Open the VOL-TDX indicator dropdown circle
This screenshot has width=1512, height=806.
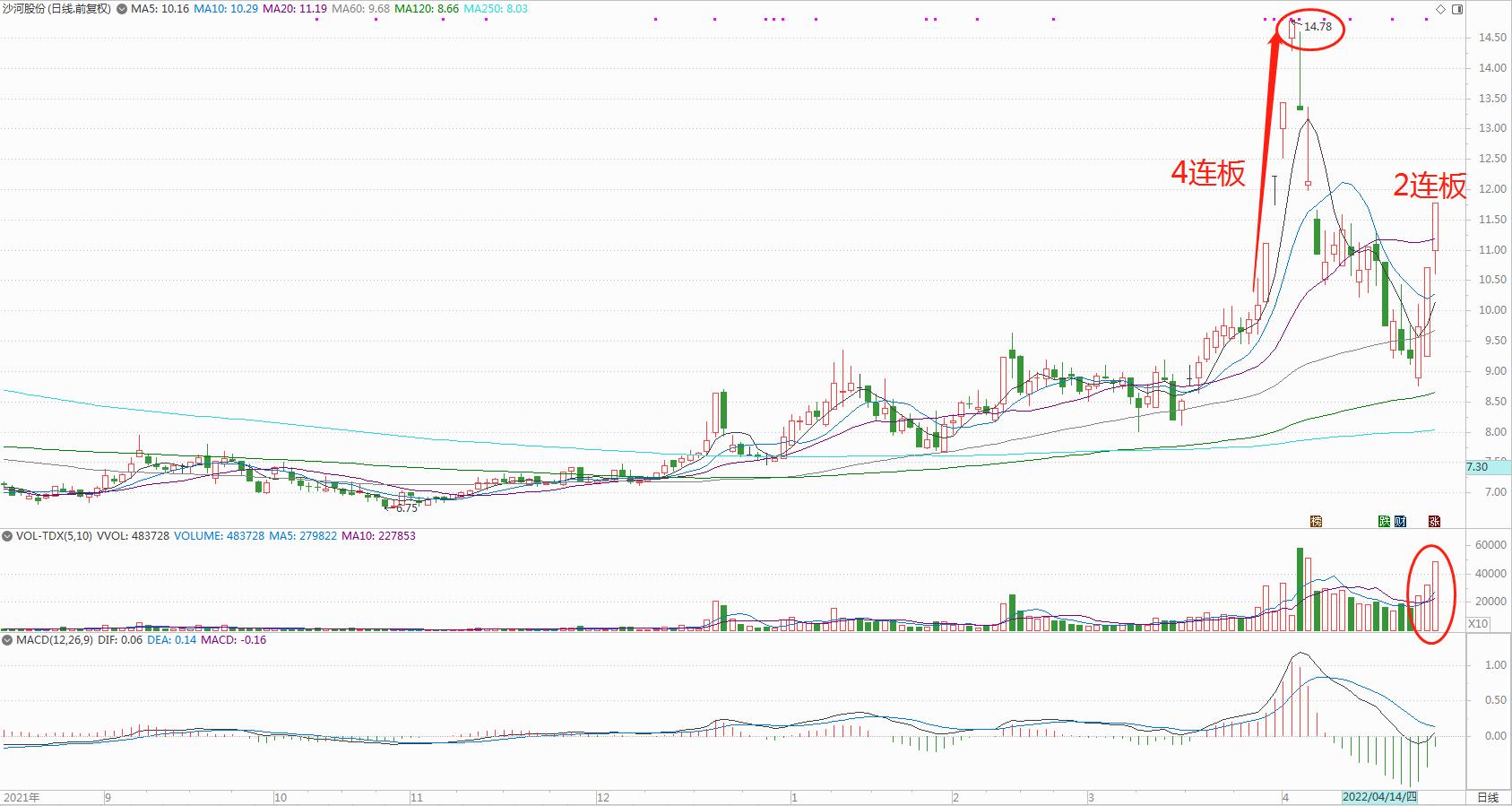[8, 536]
